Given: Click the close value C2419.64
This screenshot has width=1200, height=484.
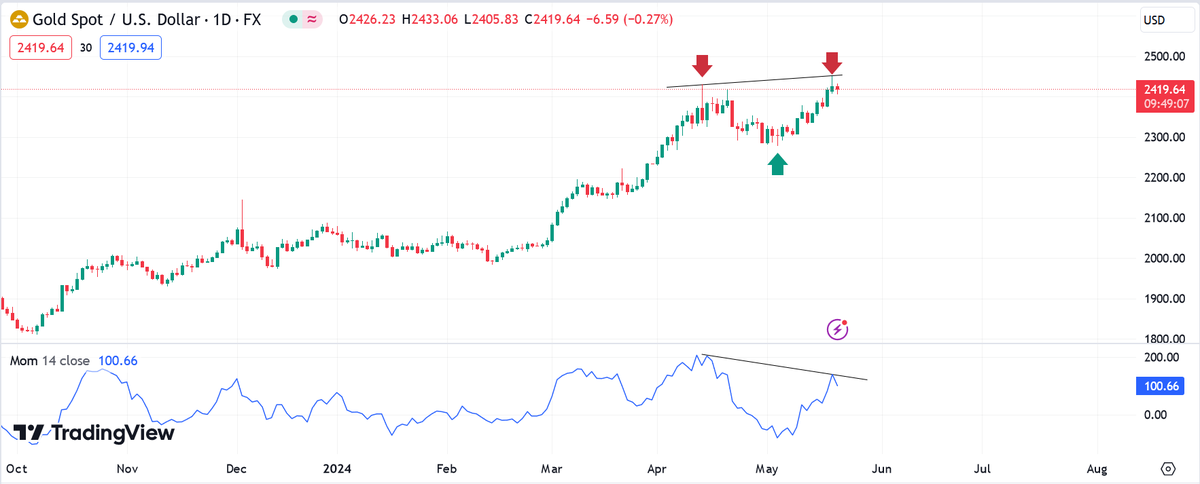Looking at the screenshot, I should point(553,19).
